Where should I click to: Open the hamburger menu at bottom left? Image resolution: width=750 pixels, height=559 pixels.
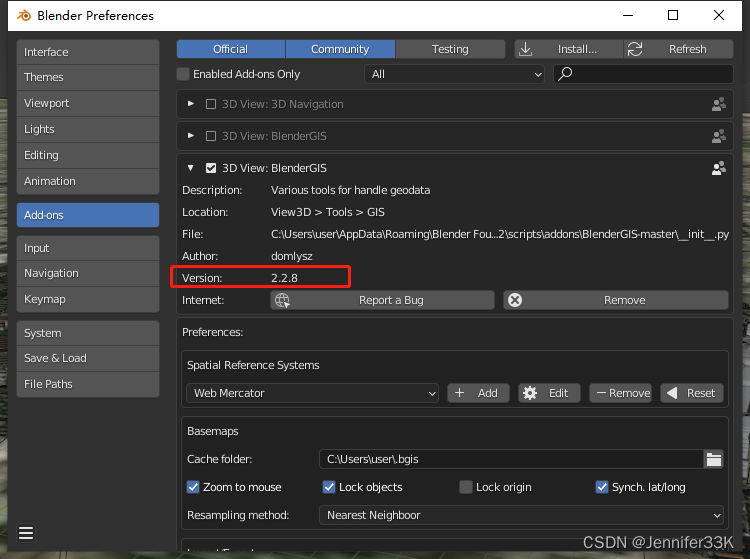pos(26,533)
